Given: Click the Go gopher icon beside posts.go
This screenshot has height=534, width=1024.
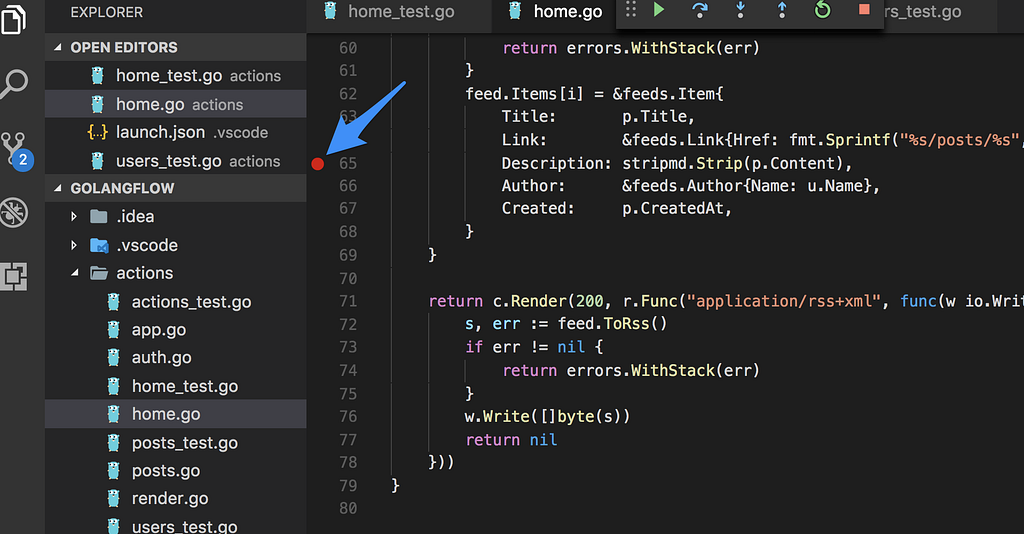Looking at the screenshot, I should click(114, 471).
